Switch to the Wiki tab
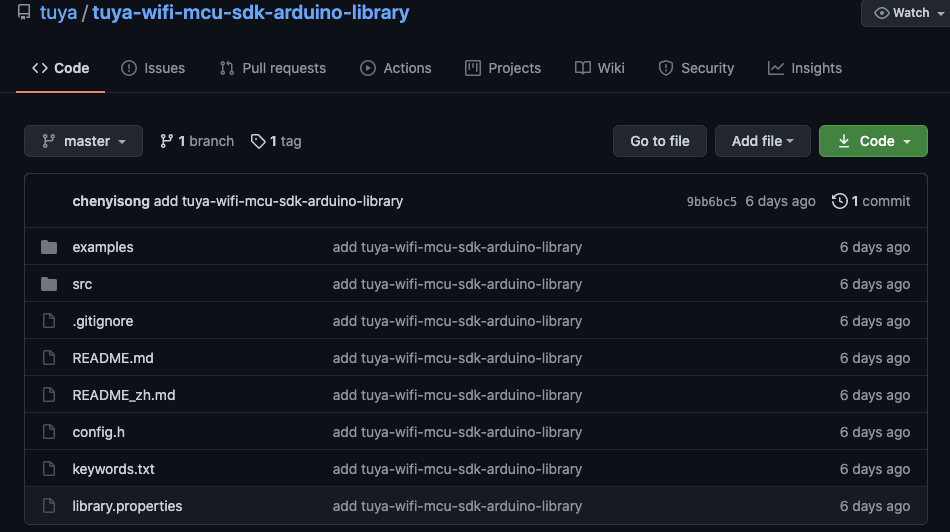Screen dimensions: 950x532 coord(600,68)
